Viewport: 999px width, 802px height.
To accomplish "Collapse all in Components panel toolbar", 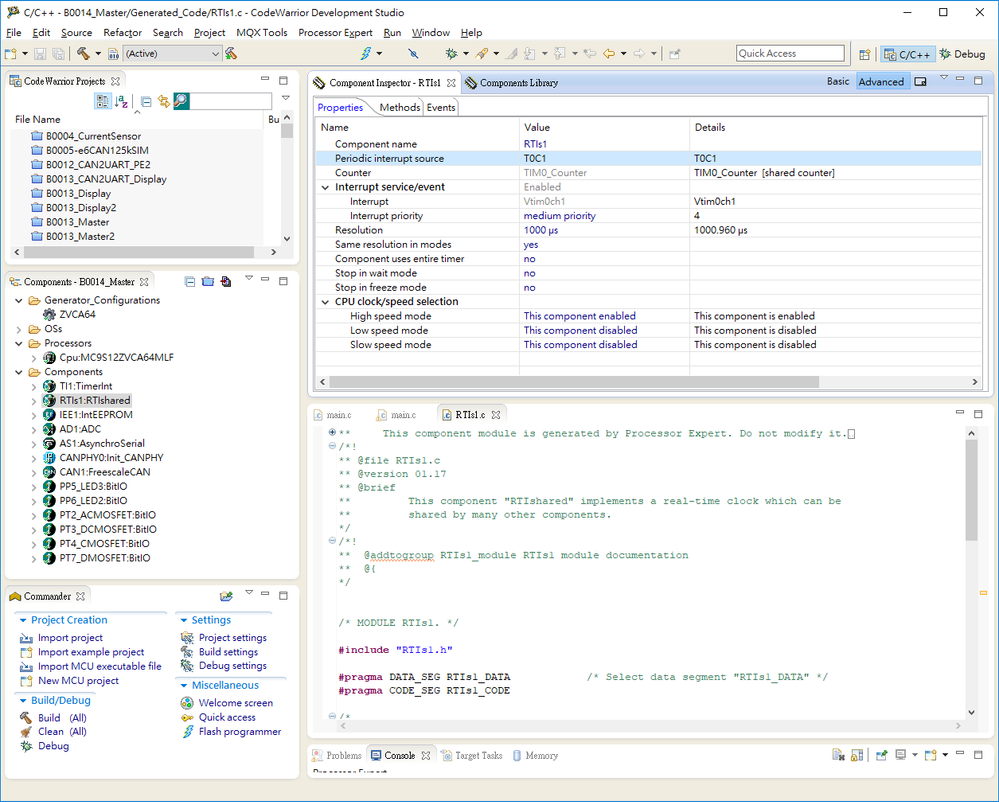I will click(190, 282).
